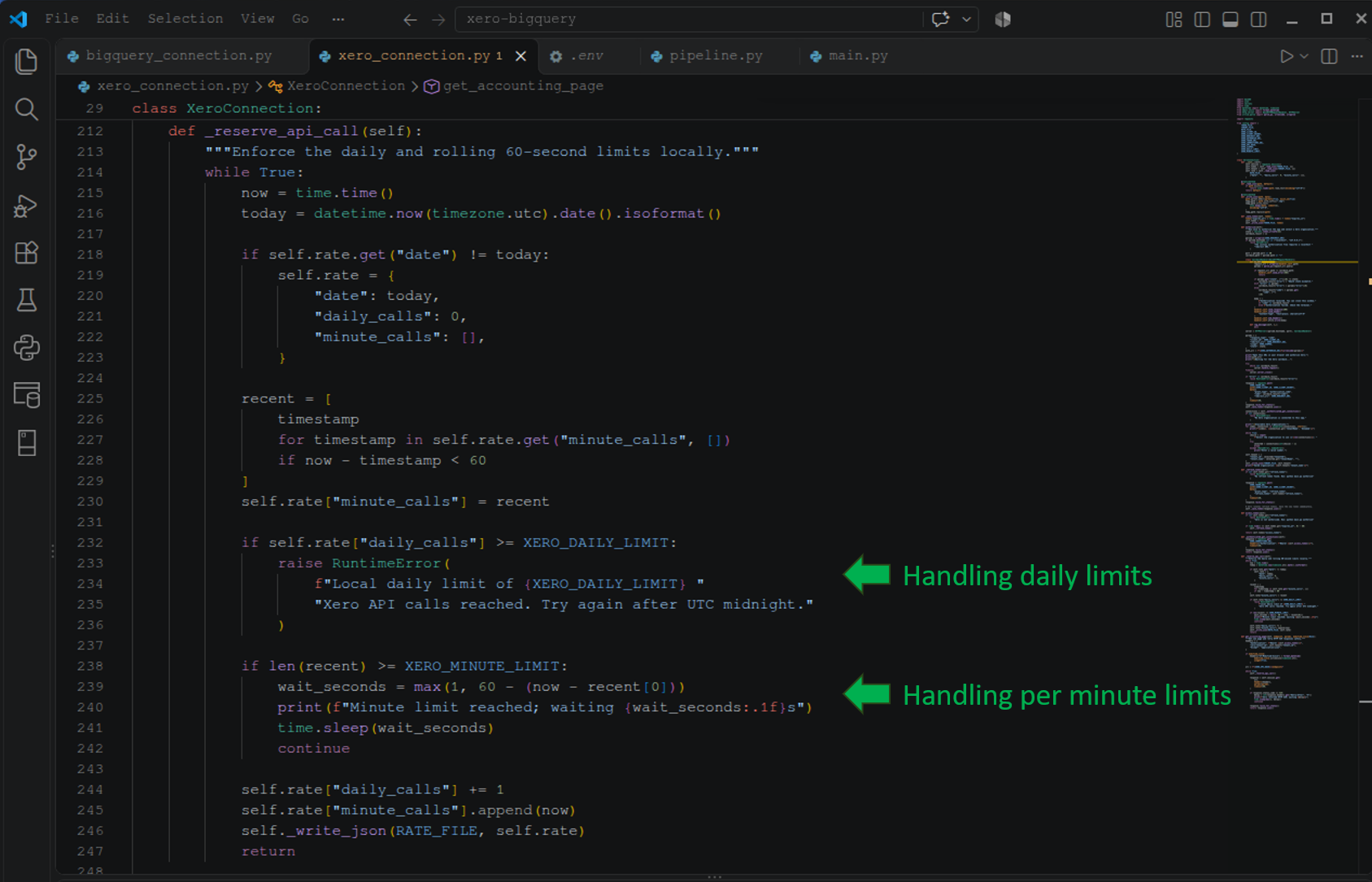Go forward with the navigation arrow

click(438, 20)
